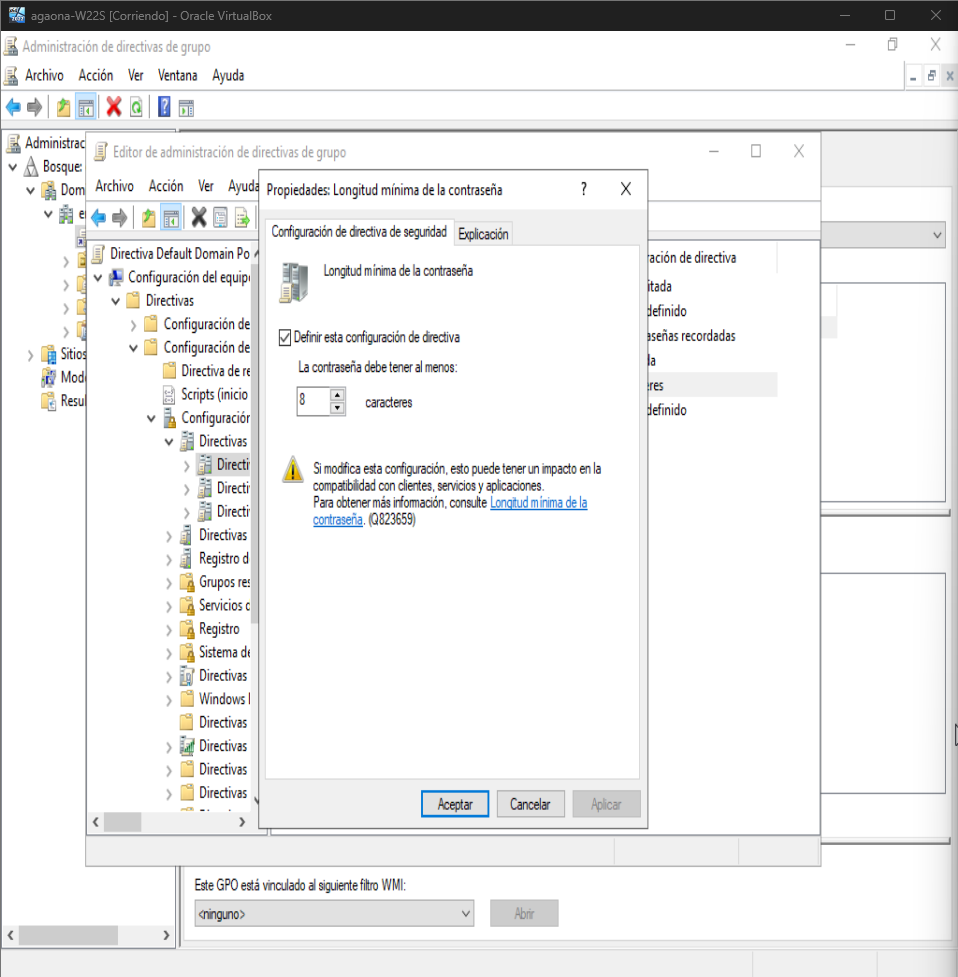The image size is (958, 977).
Task: Click the blue back arrow in the main toolbar
Action: coord(13,107)
